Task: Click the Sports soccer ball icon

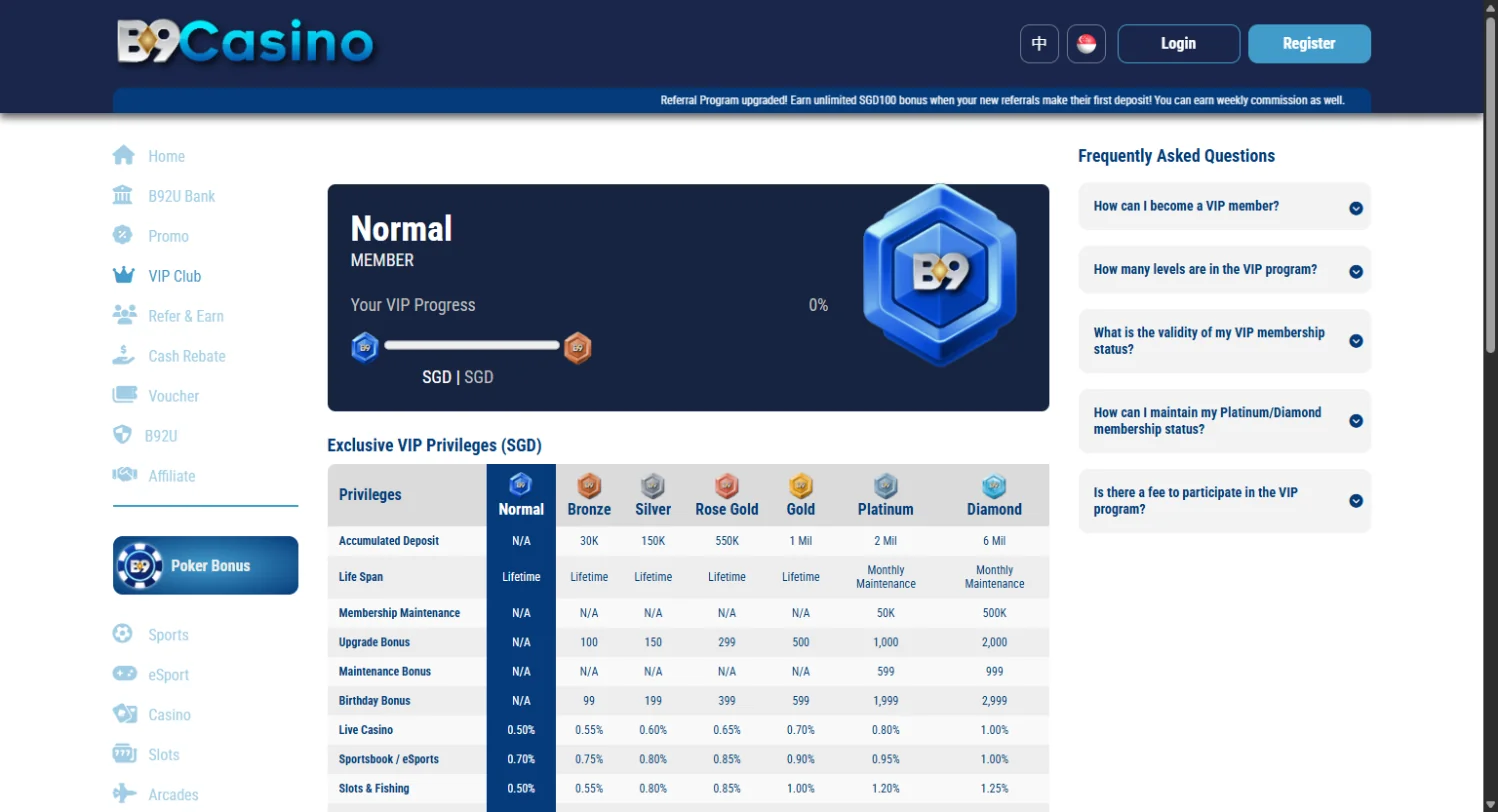Action: pyautogui.click(x=122, y=635)
